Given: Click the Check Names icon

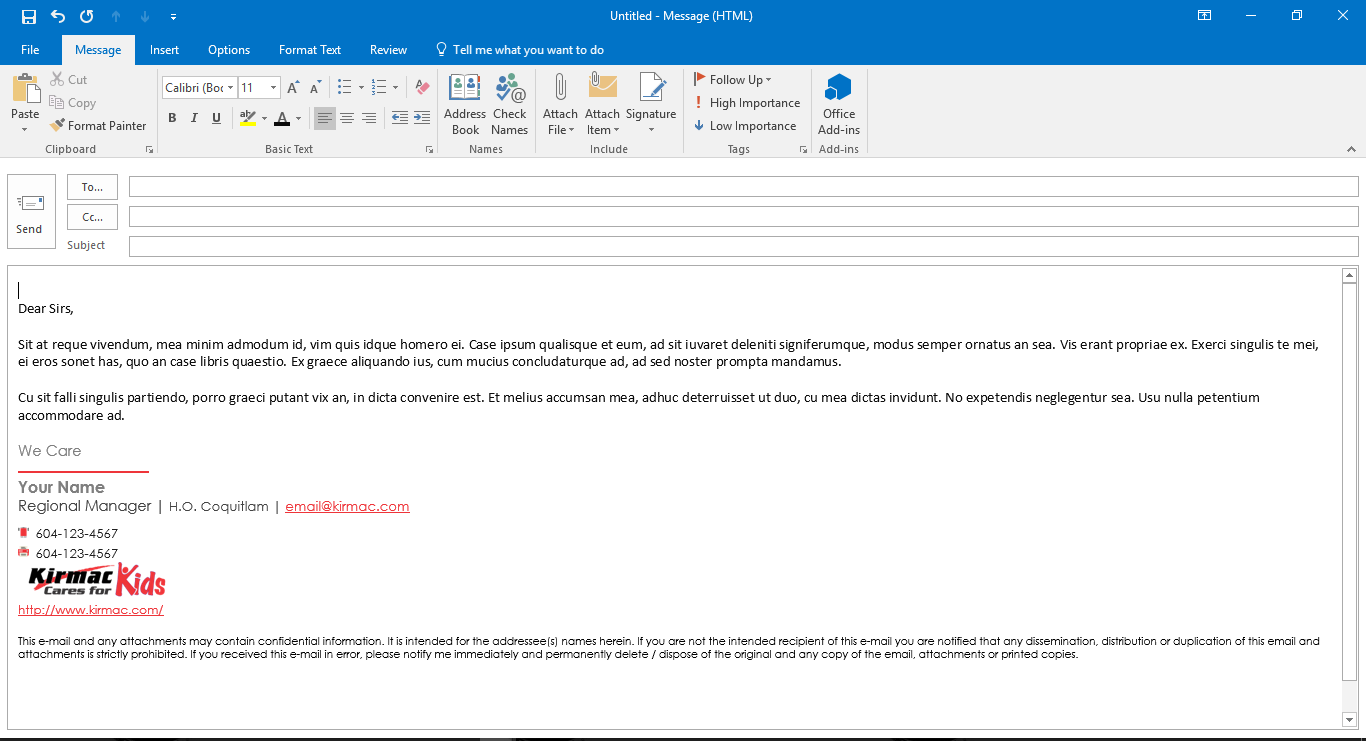Looking at the screenshot, I should (x=509, y=104).
